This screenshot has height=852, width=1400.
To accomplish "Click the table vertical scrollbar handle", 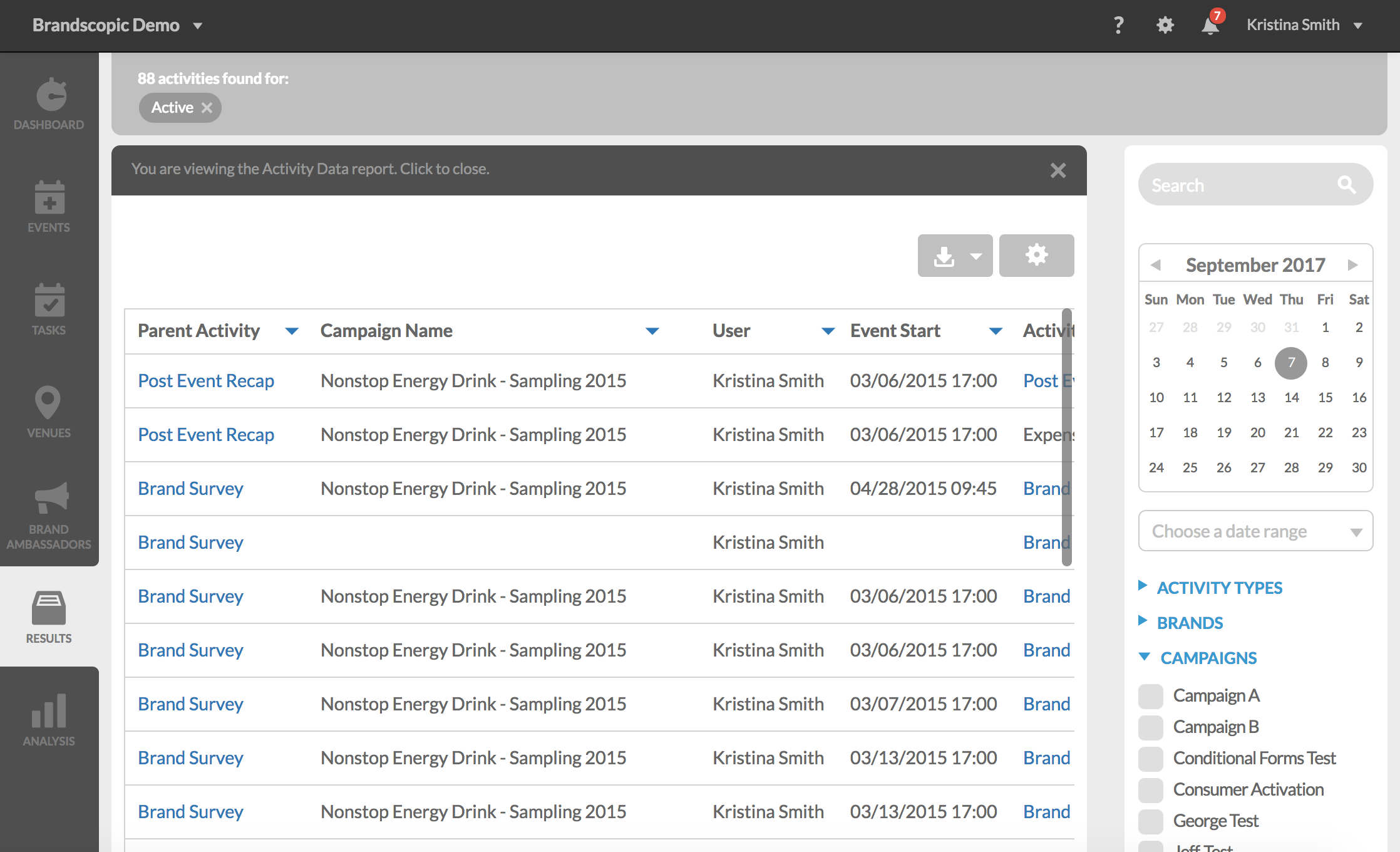I will point(1067,437).
